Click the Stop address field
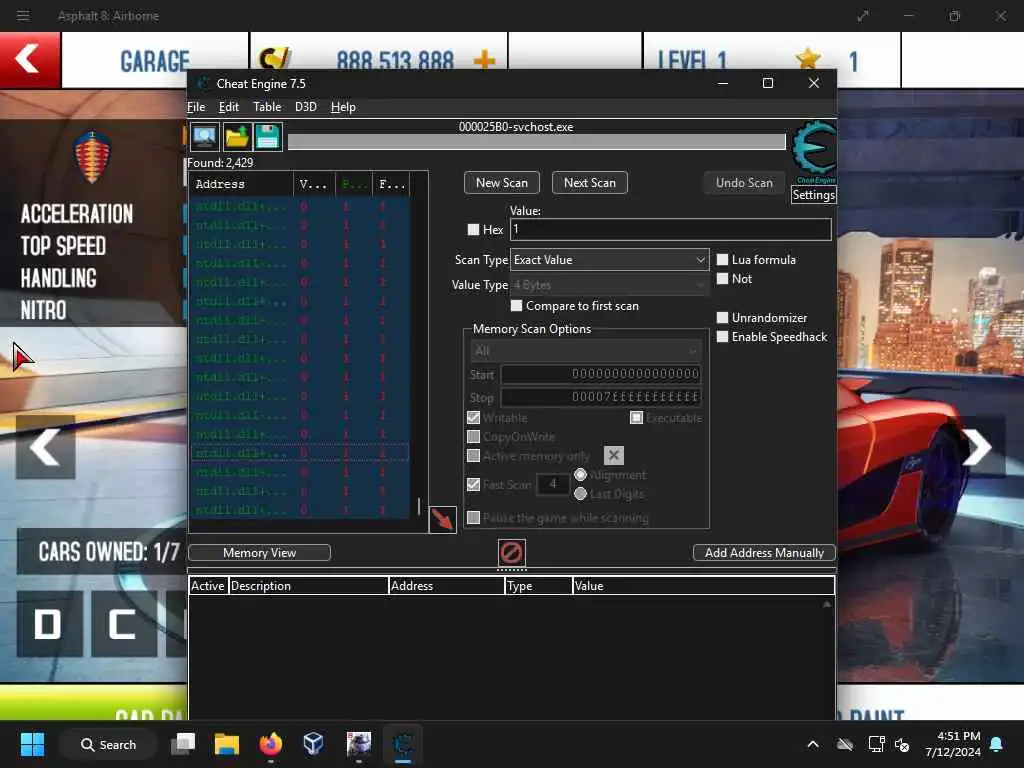 (601, 397)
